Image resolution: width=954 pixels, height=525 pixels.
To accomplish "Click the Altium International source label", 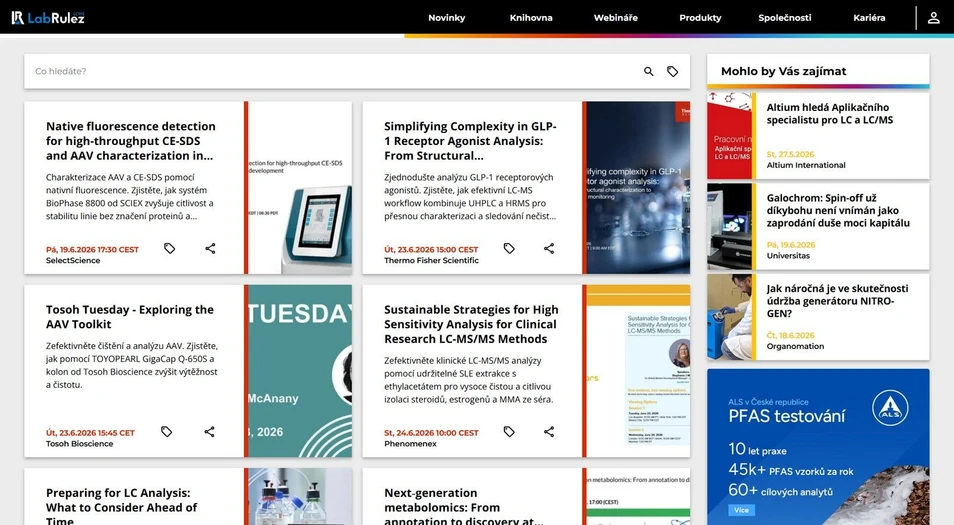I will (x=806, y=165).
